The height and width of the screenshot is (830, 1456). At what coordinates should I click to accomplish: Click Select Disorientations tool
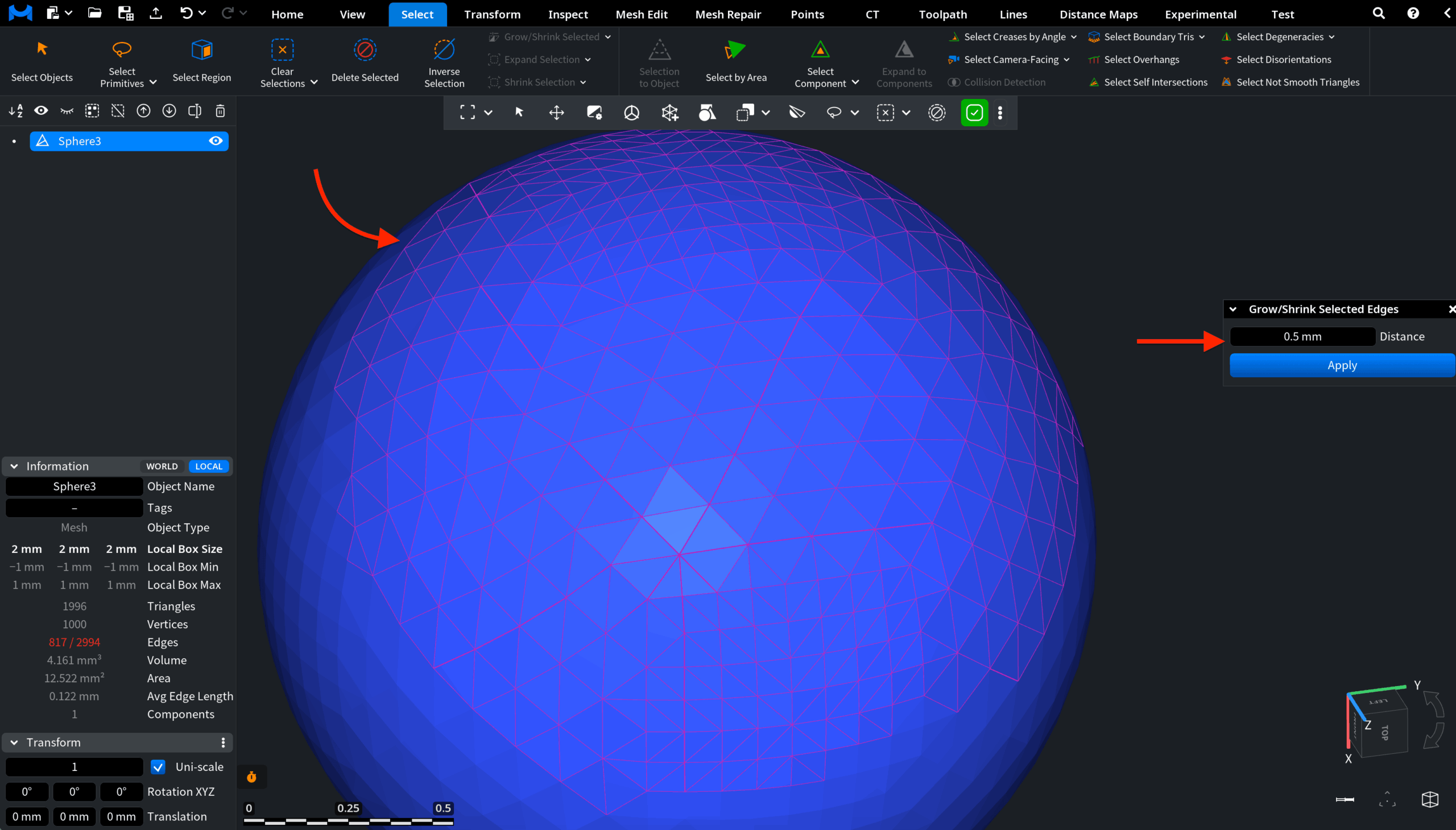pos(1275,59)
